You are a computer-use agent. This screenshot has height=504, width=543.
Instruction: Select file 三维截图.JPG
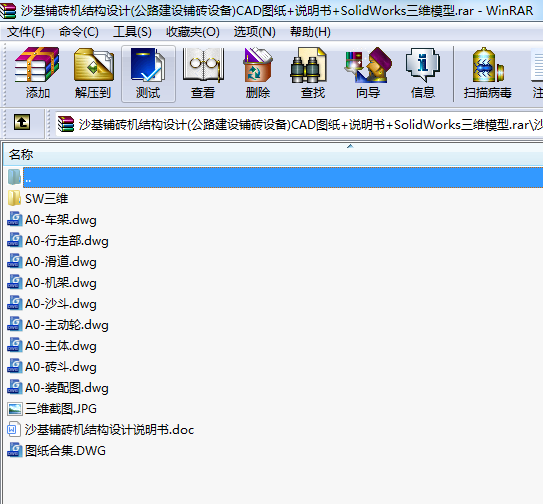[x=61, y=409]
